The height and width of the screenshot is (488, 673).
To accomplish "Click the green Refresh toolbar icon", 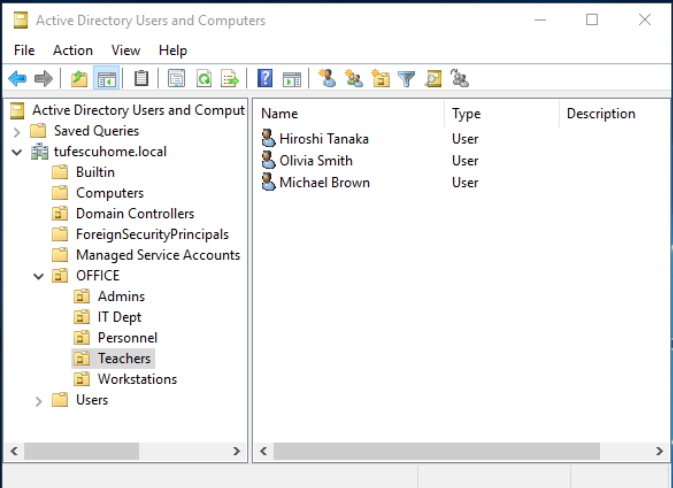I will coord(204,79).
